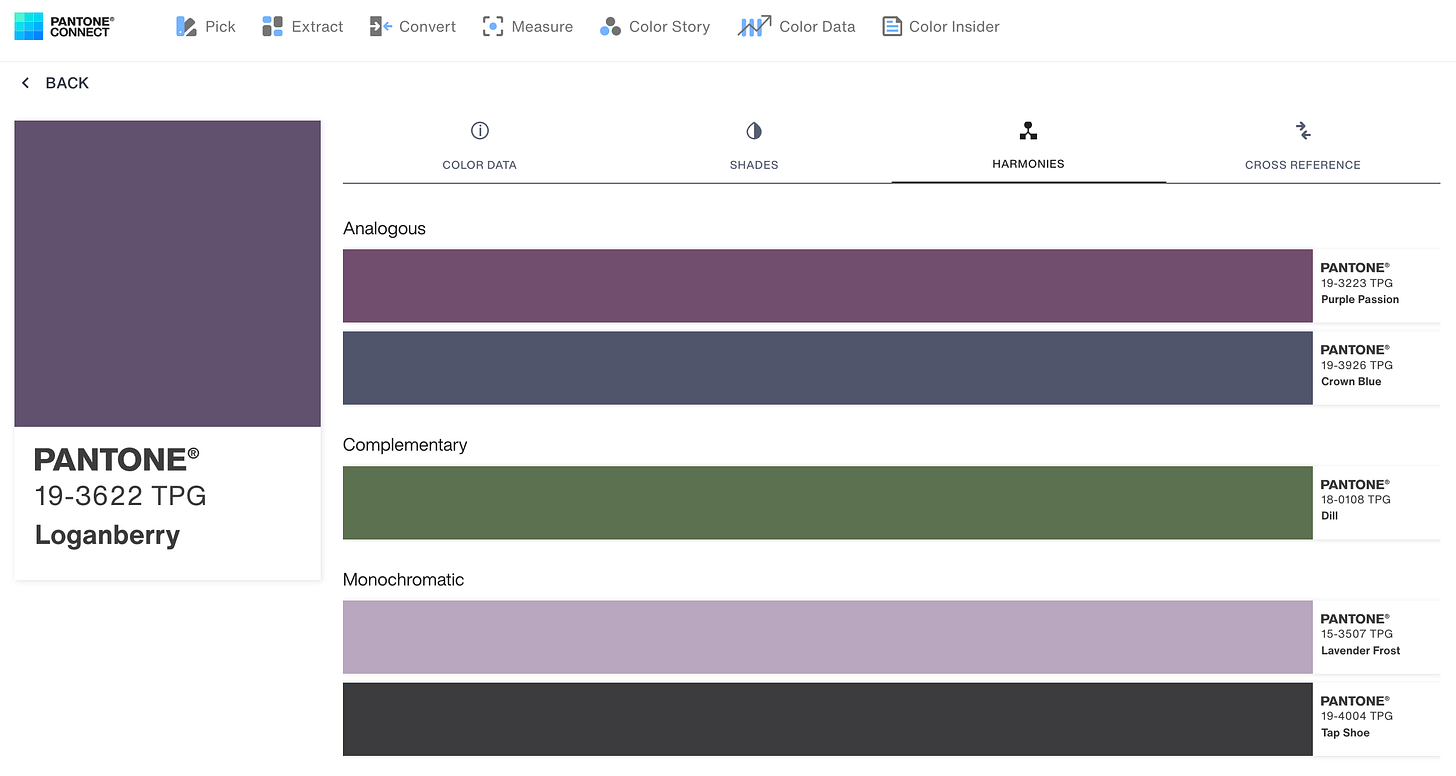
Task: Select the Crown Blue color bar
Action: (x=827, y=368)
